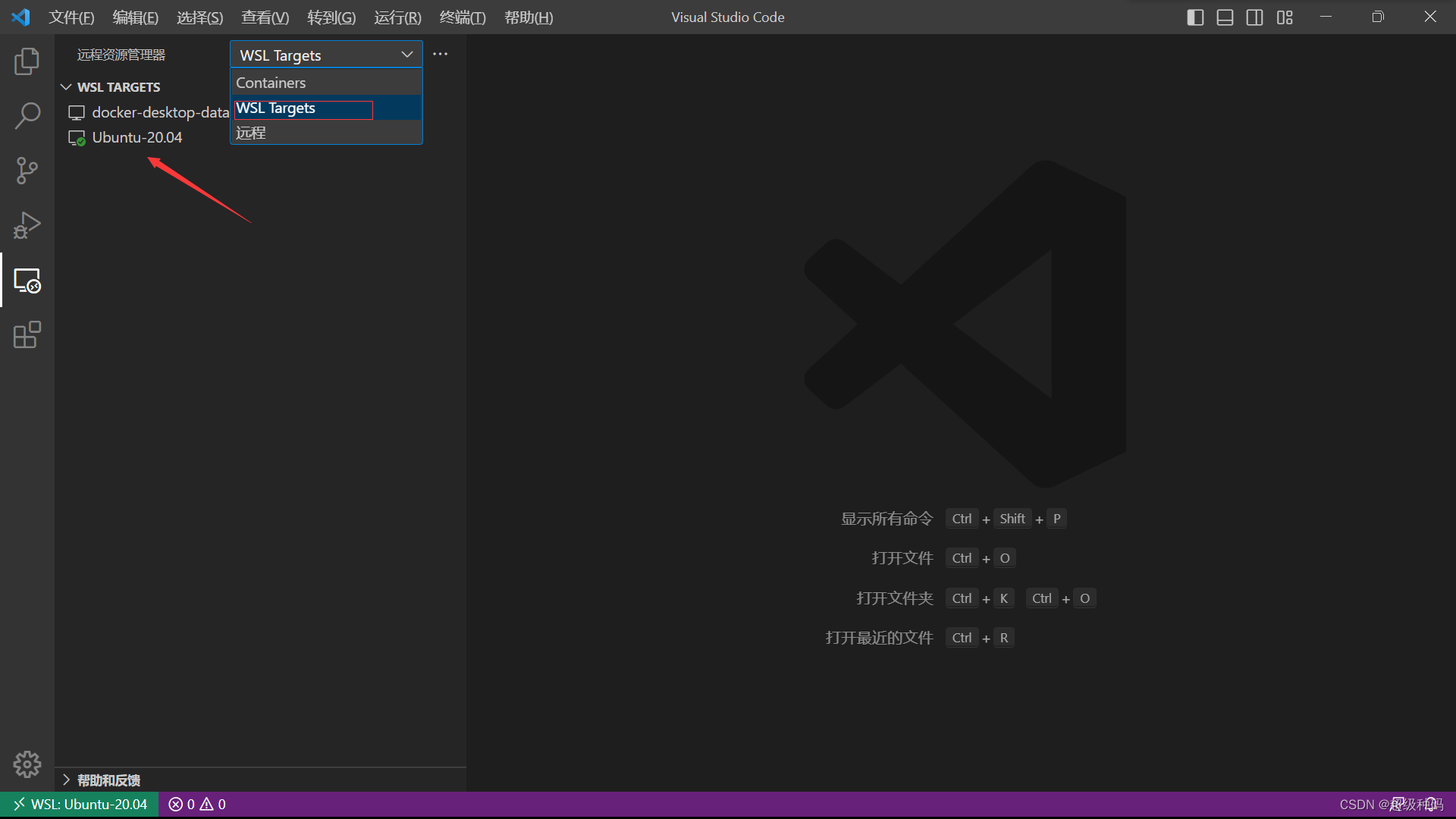Choose 远程 option in the dropdown
Screen dimensions: 1456x819
251,133
